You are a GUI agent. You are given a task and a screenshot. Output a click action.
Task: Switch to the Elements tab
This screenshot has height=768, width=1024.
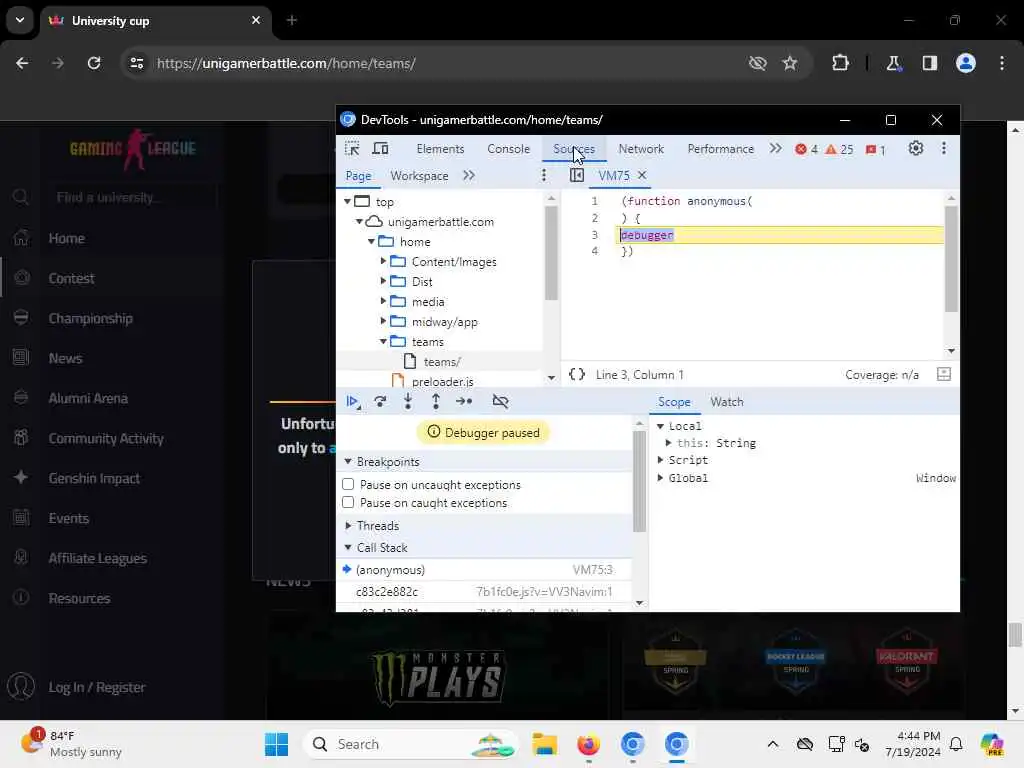coord(440,149)
